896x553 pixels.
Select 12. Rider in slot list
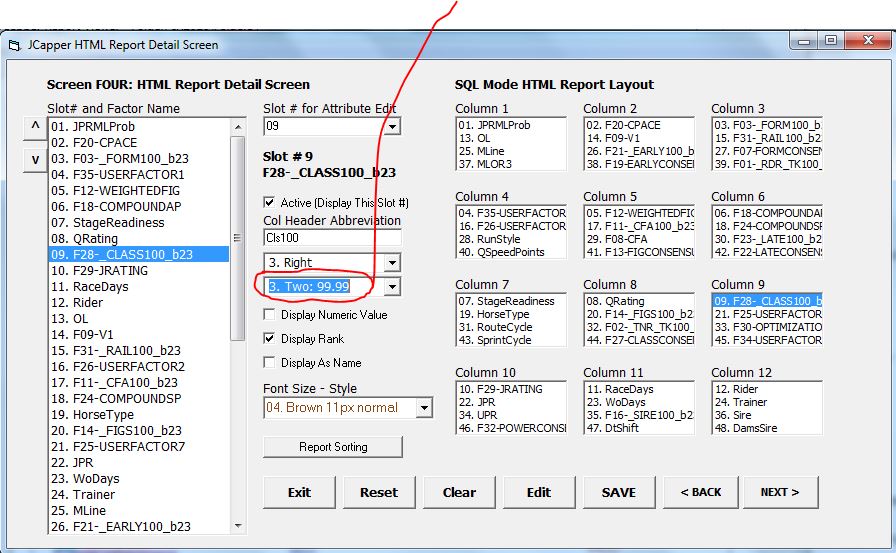(x=139, y=303)
